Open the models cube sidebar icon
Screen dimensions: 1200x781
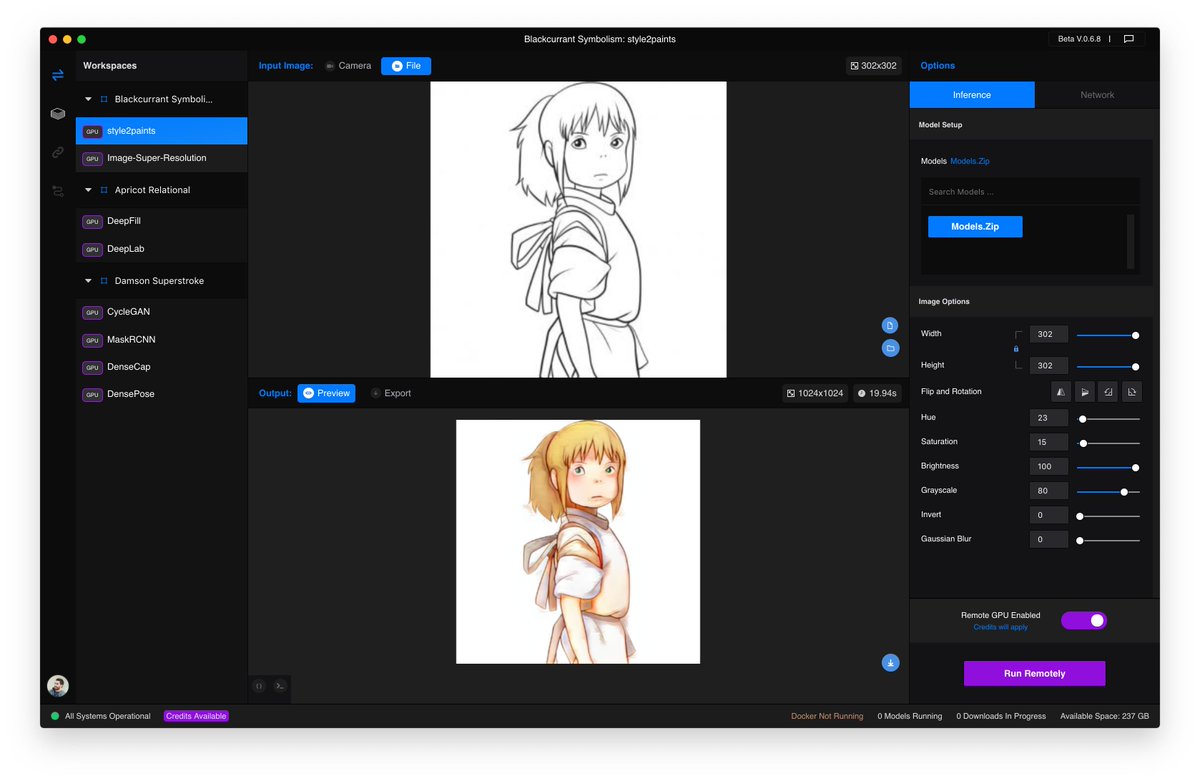(x=58, y=114)
